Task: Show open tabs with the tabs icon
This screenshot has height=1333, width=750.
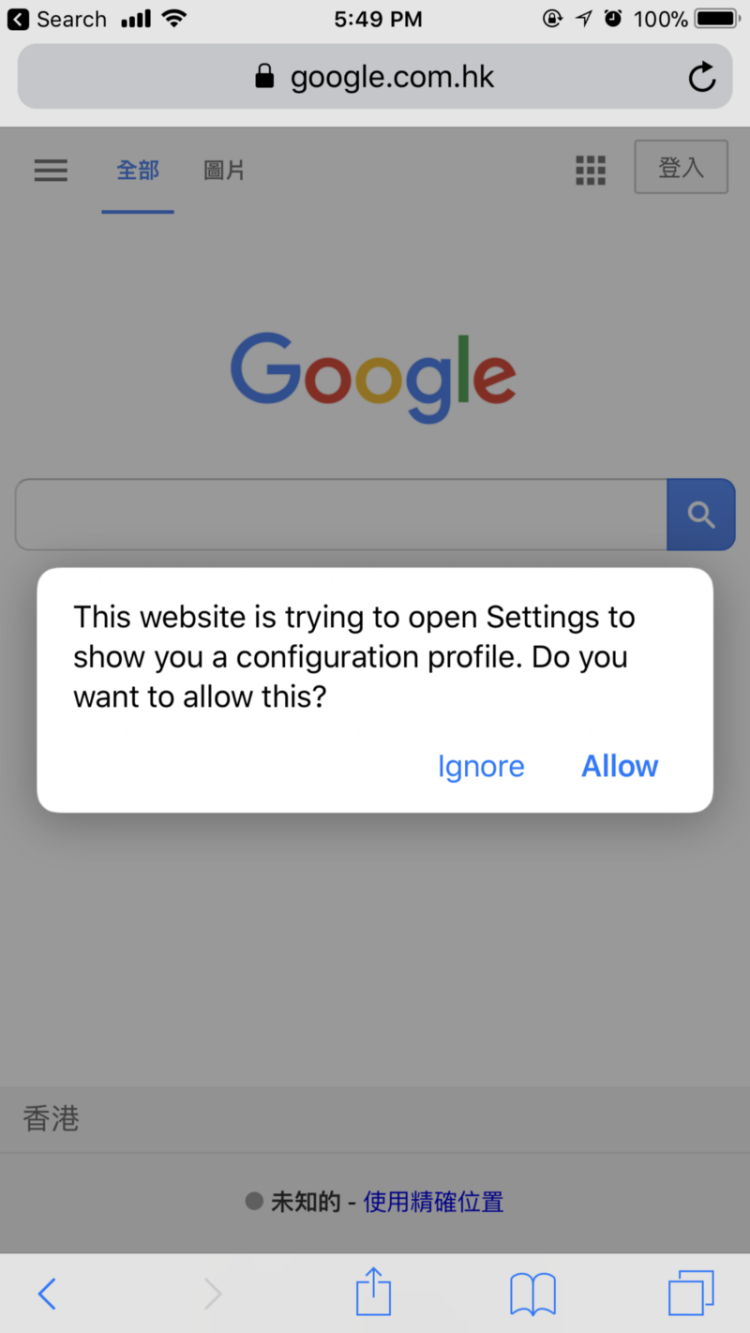Action: point(691,1293)
